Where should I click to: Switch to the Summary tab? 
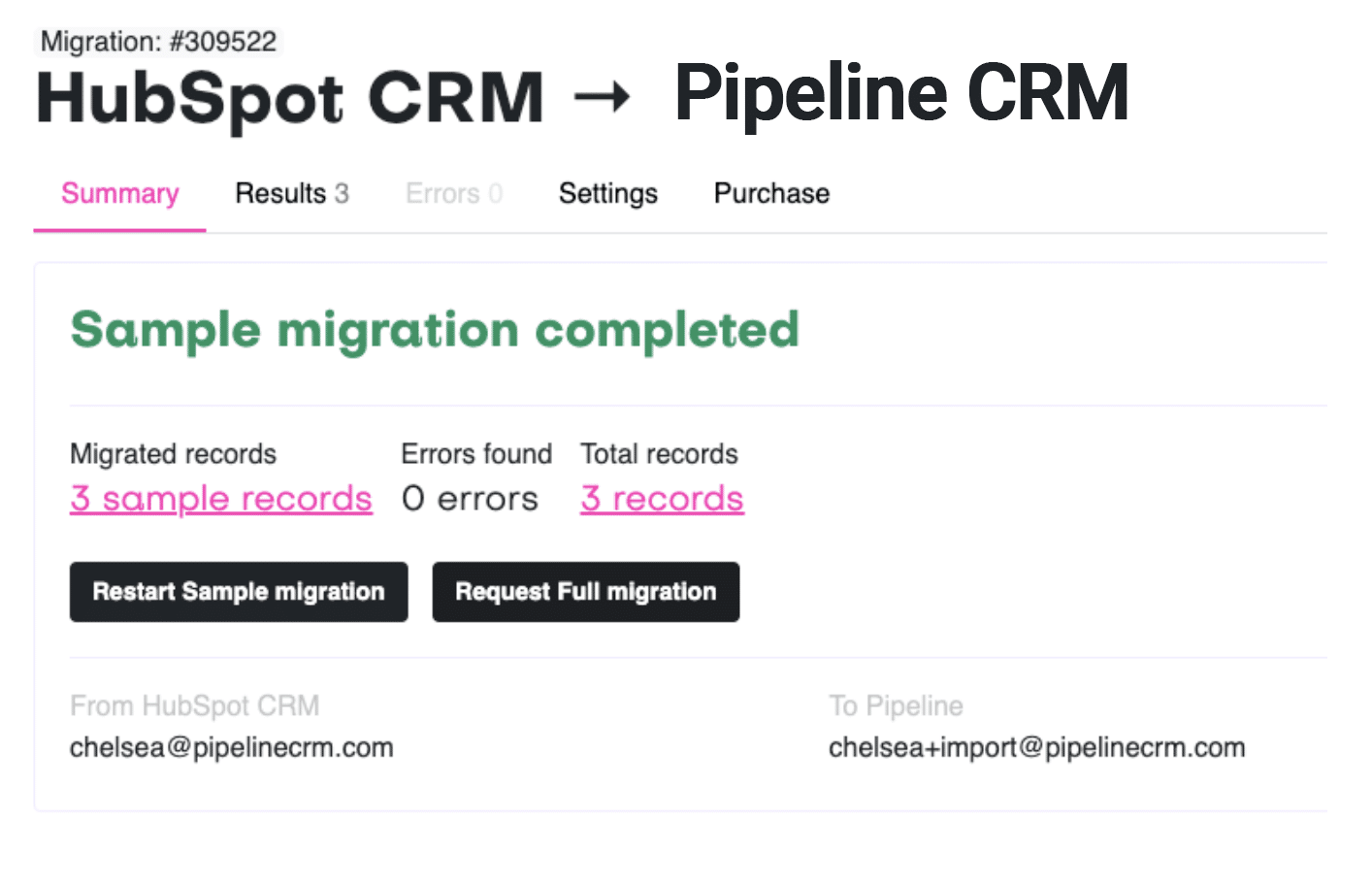tap(119, 193)
